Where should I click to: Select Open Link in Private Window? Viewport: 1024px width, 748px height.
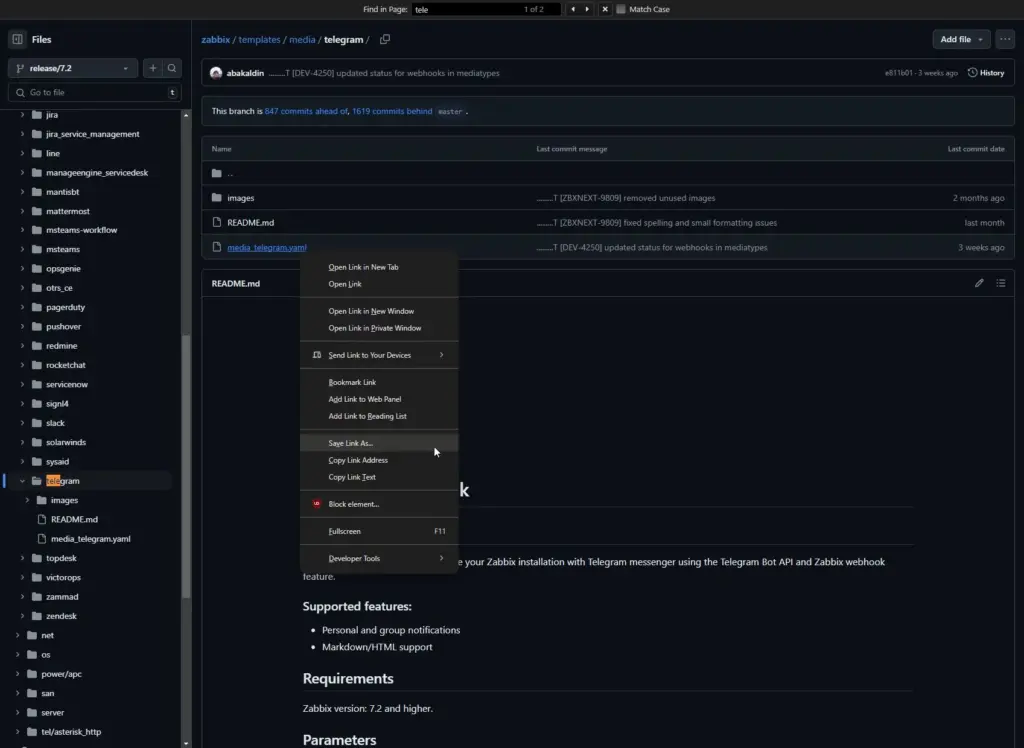tap(379, 328)
